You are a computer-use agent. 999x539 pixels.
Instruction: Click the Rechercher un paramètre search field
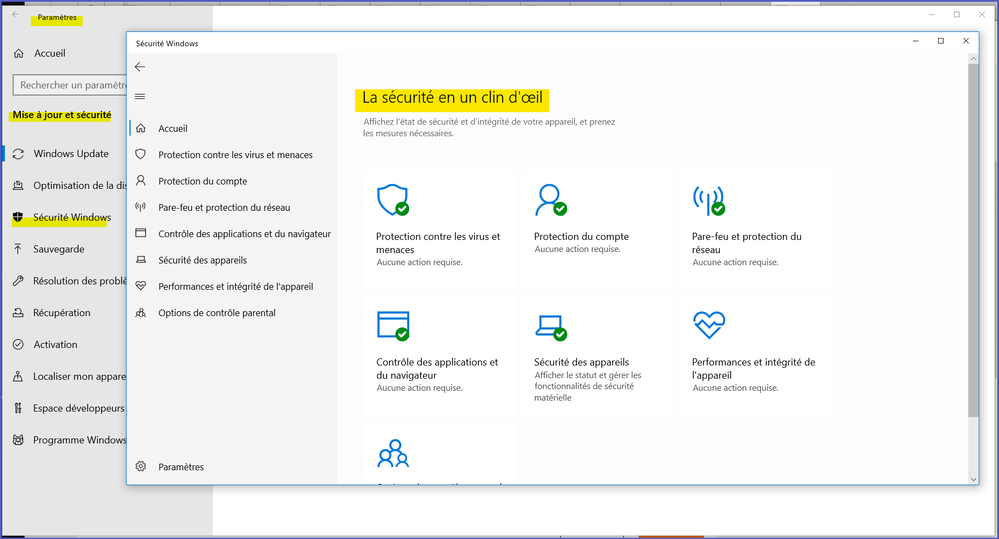69,85
